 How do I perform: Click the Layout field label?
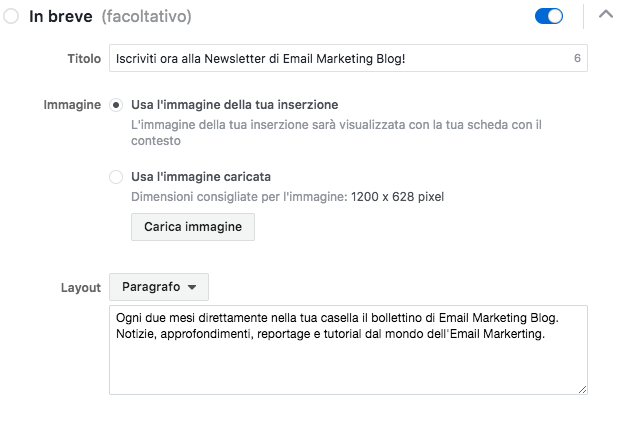81,288
